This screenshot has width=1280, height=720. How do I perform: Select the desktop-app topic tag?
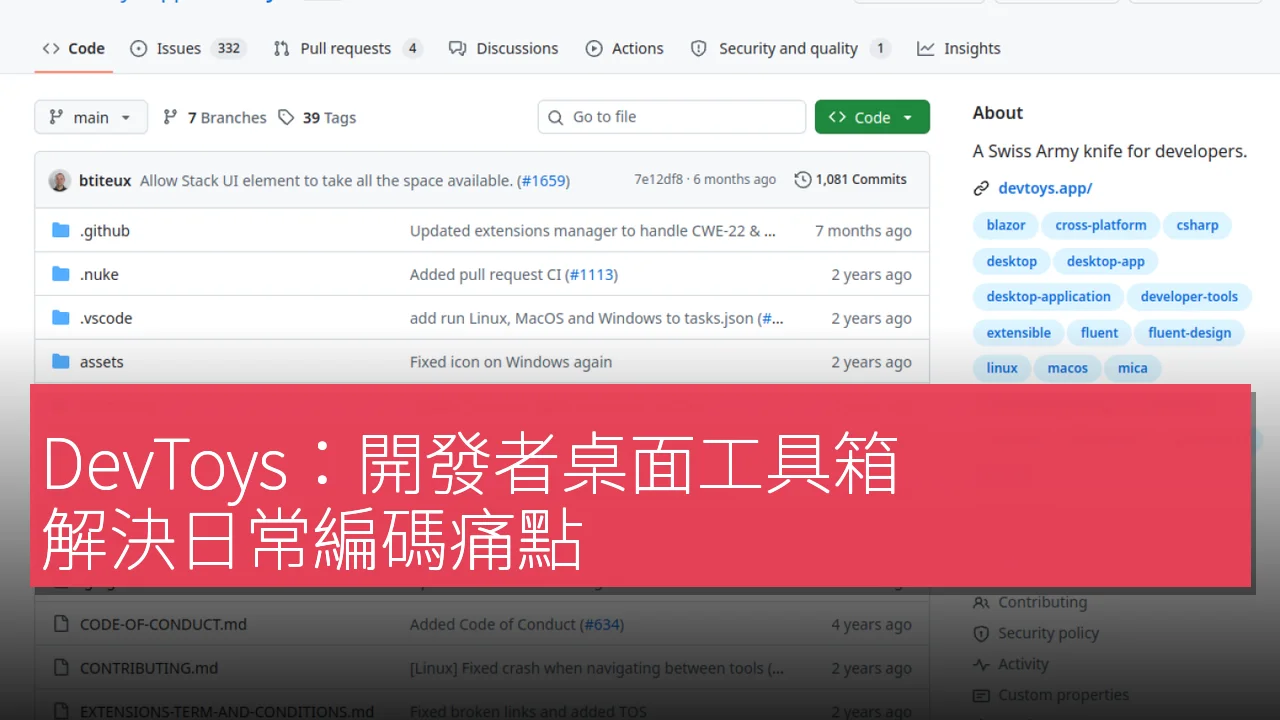click(x=1106, y=261)
